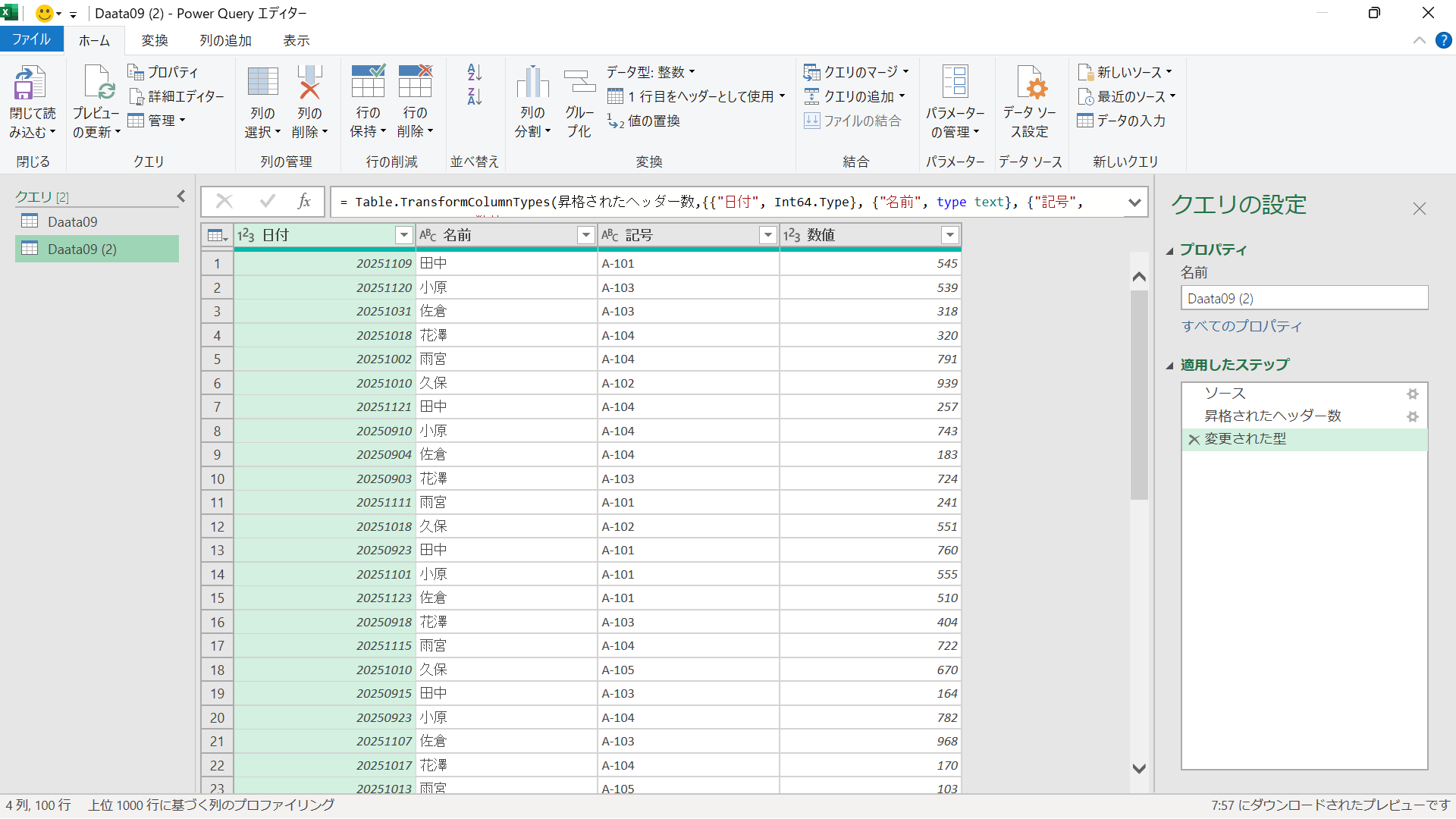The width and height of the screenshot is (1456, 819).
Task: Expand the formula bar dropdown arrow
Action: click(x=1134, y=202)
